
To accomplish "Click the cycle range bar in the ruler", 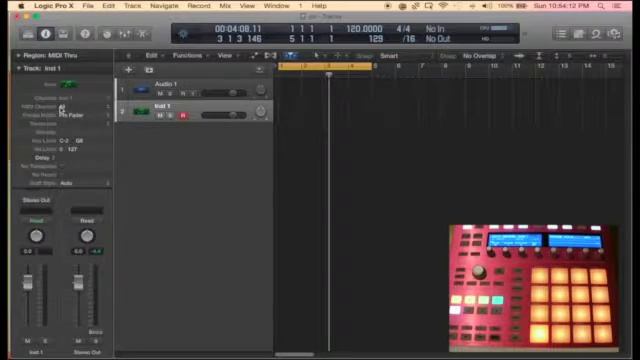I will tap(325, 66).
